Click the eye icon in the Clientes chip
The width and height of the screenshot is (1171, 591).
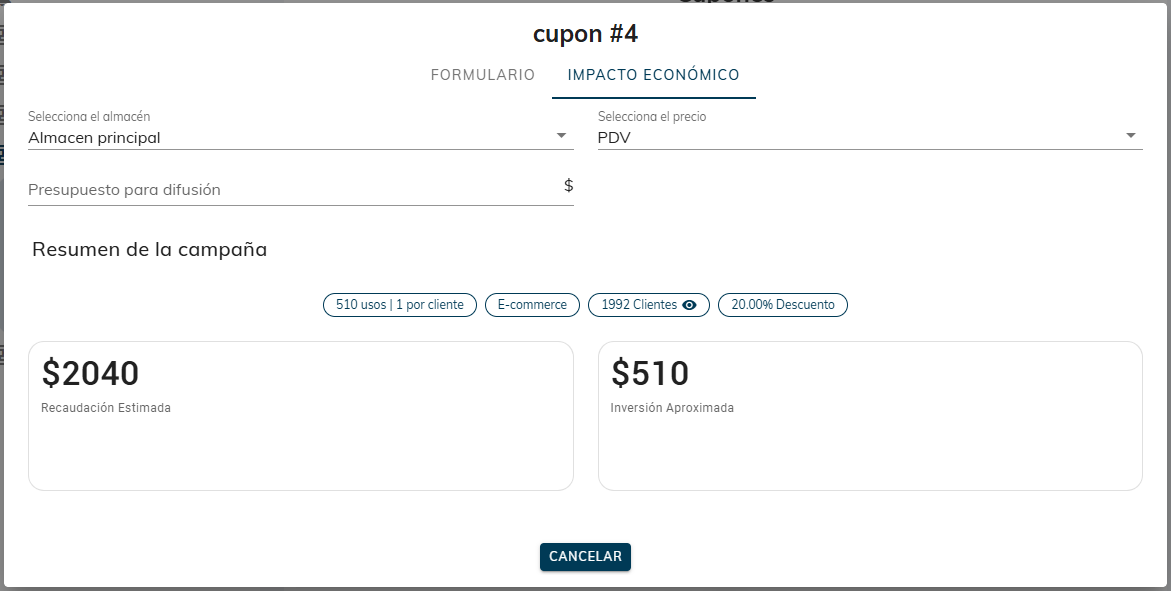click(x=689, y=305)
